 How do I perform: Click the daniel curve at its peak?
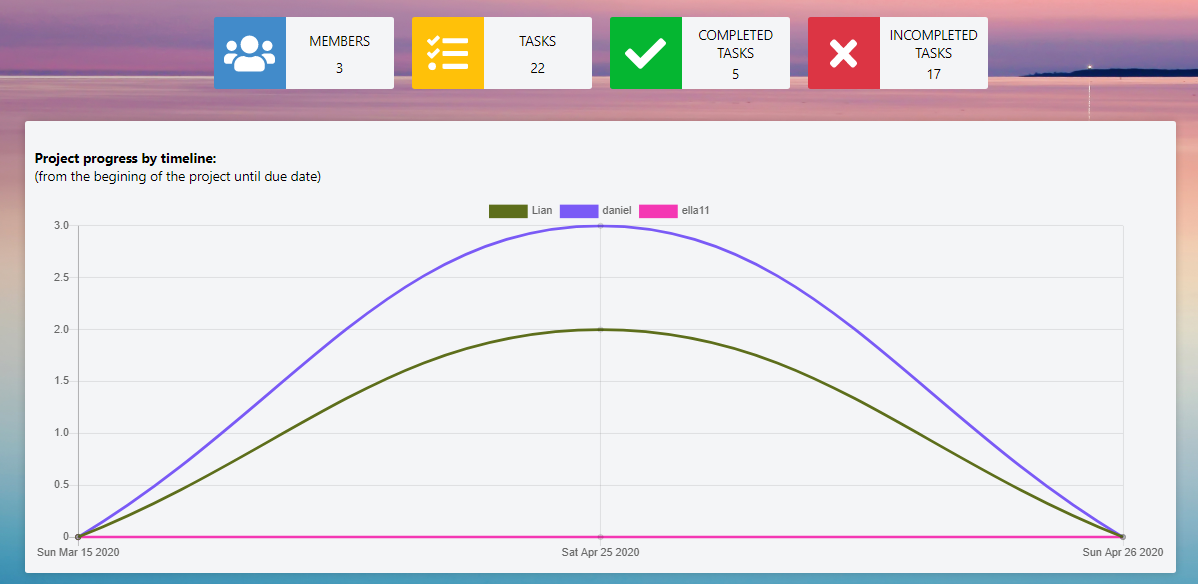(x=600, y=225)
